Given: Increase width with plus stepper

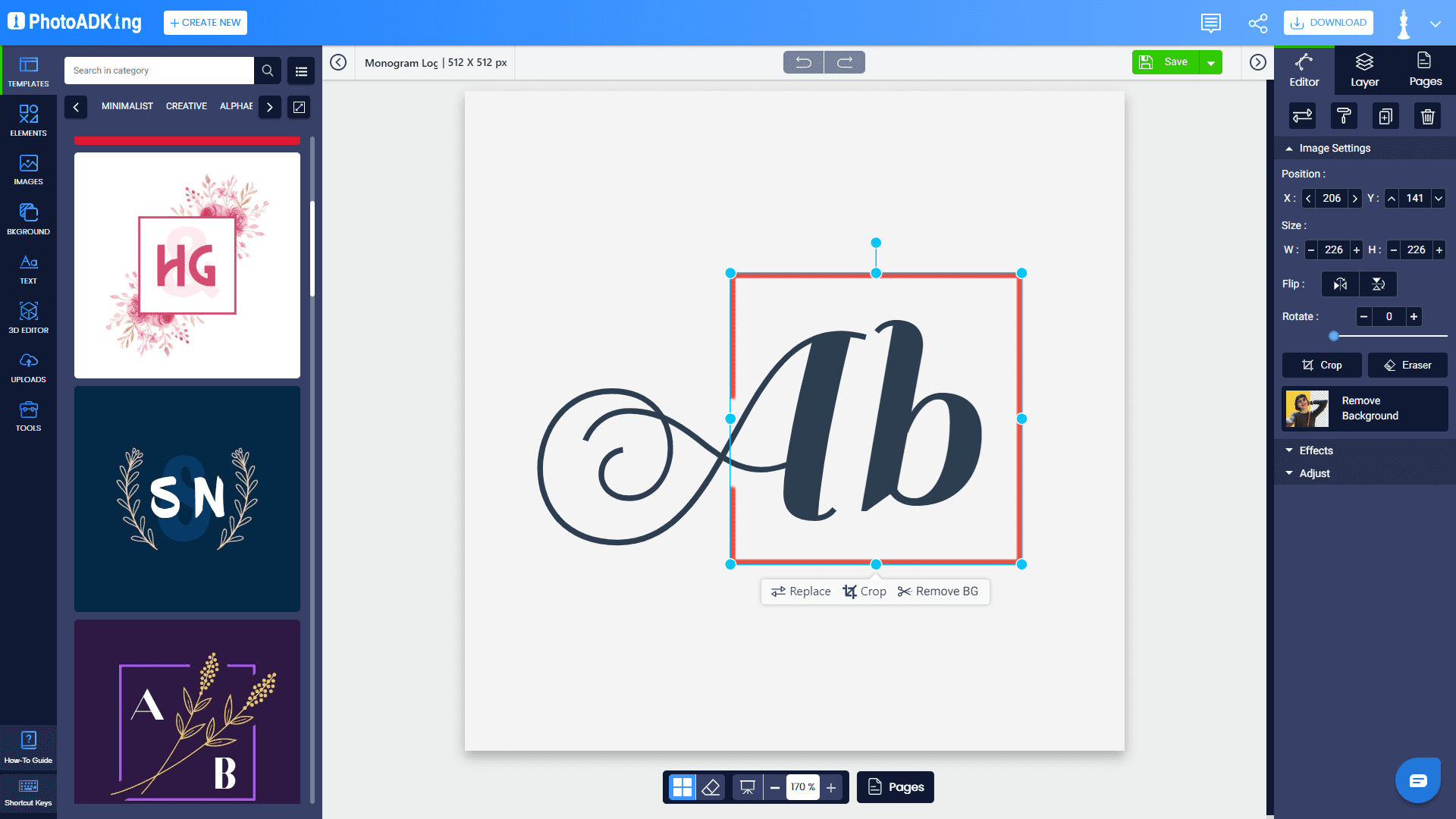Looking at the screenshot, I should 1357,249.
